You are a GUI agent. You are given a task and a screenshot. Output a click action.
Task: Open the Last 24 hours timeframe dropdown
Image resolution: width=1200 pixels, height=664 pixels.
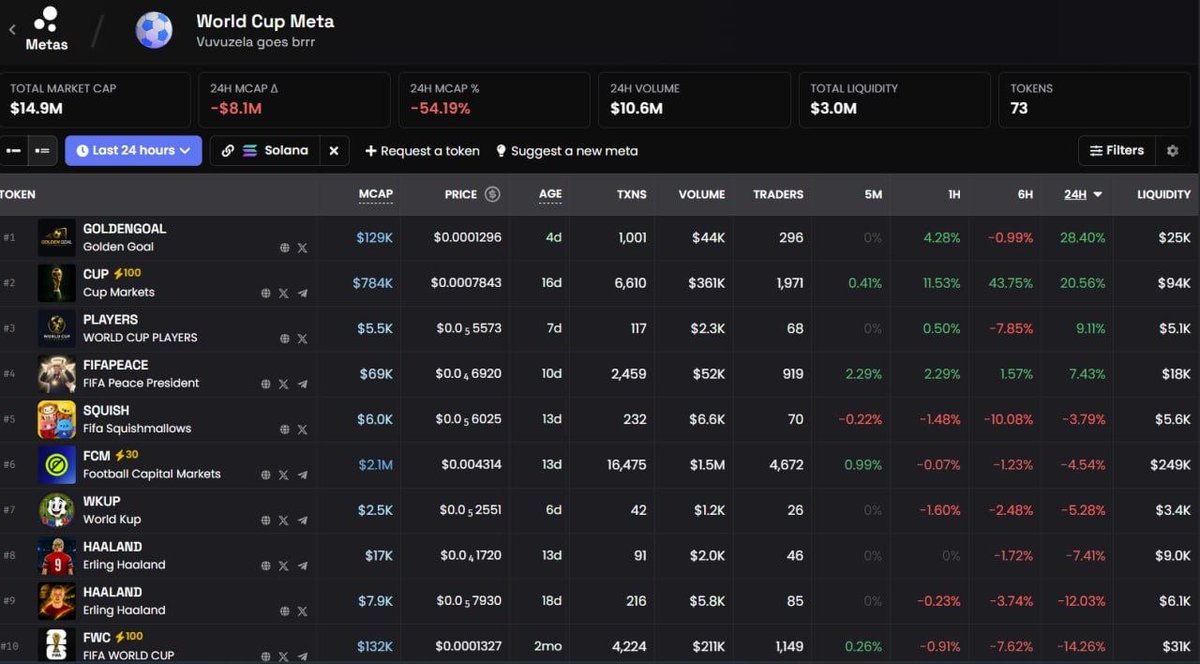coord(133,151)
